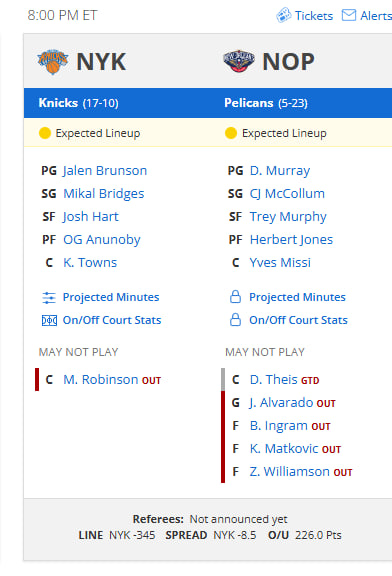This screenshot has width=392, height=576.
Task: Click the Knicks Projected Minutes sliders icon
Action: coord(49,298)
